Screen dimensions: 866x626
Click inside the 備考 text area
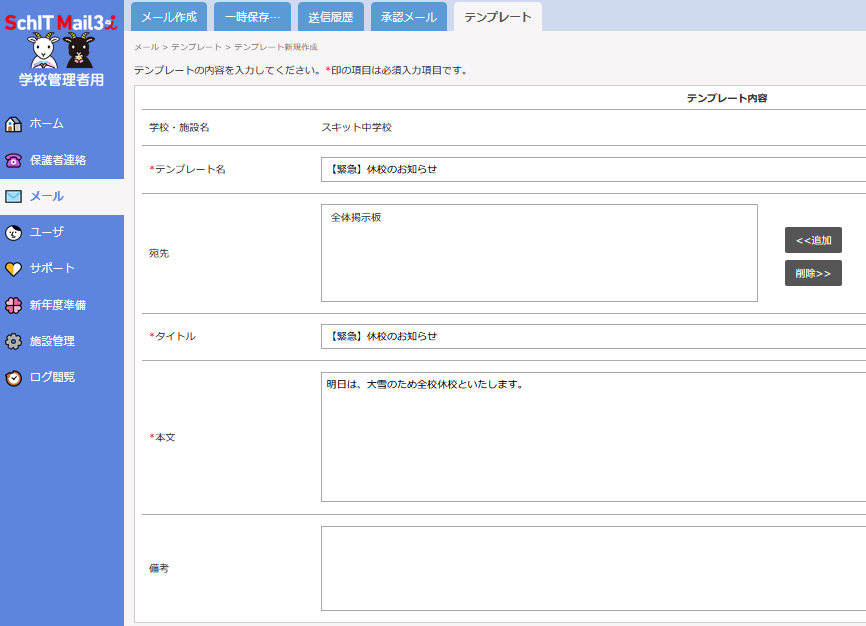(x=592, y=568)
